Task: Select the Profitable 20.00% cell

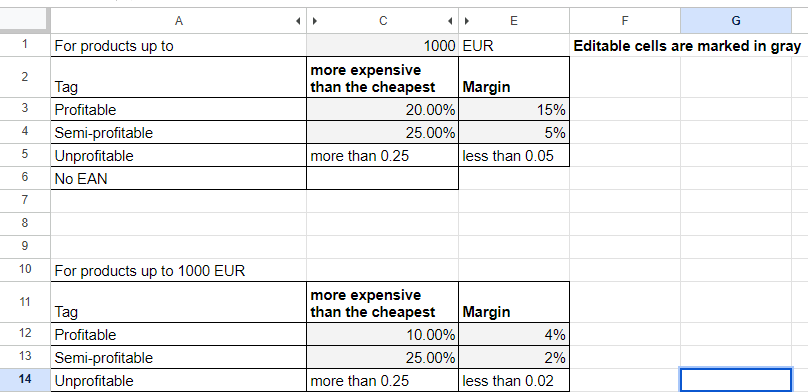Action: (382, 109)
